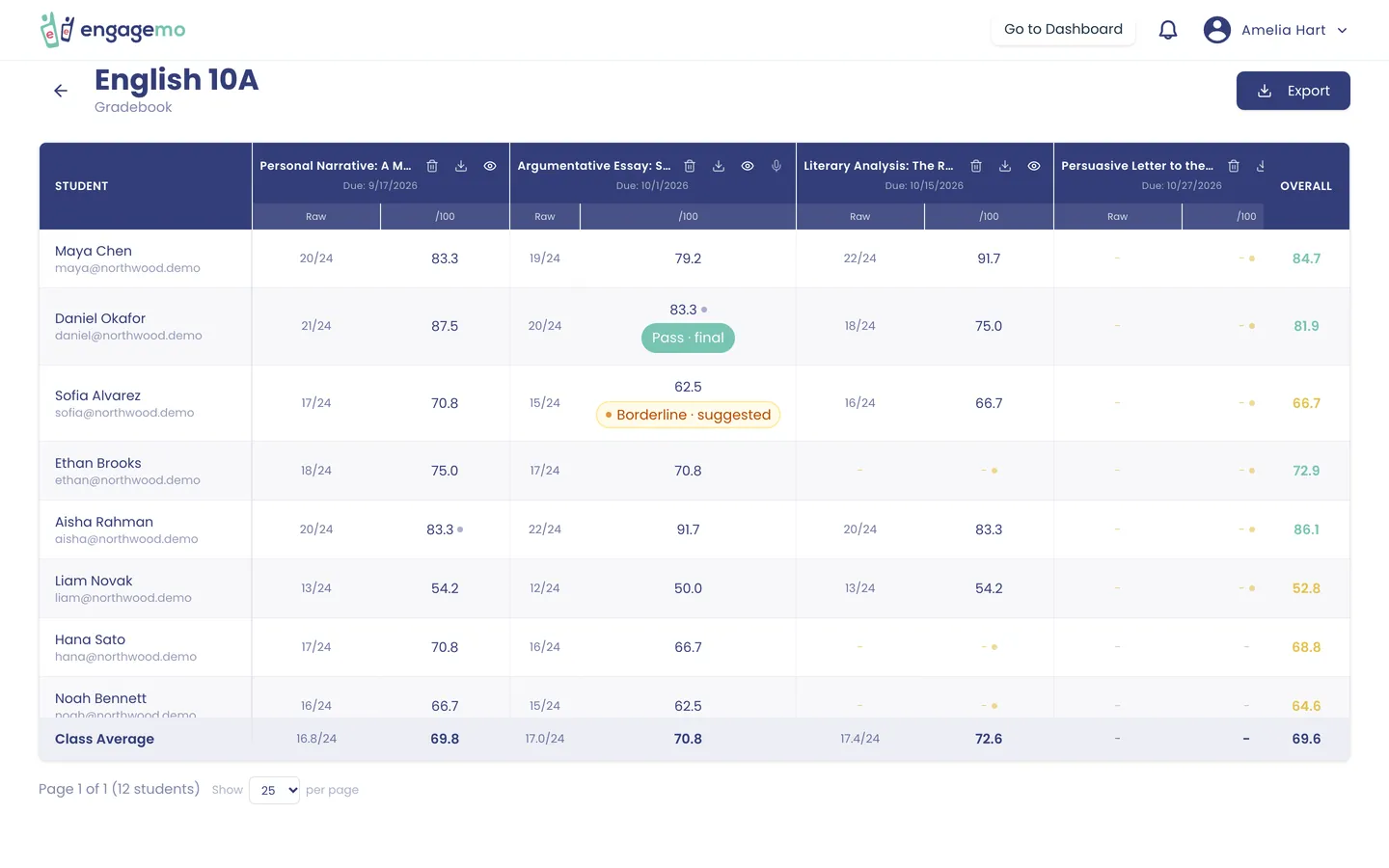The image size is (1389, 868).
Task: Click Aisha Rahman's overall grade 86.1
Action: pyautogui.click(x=1306, y=529)
